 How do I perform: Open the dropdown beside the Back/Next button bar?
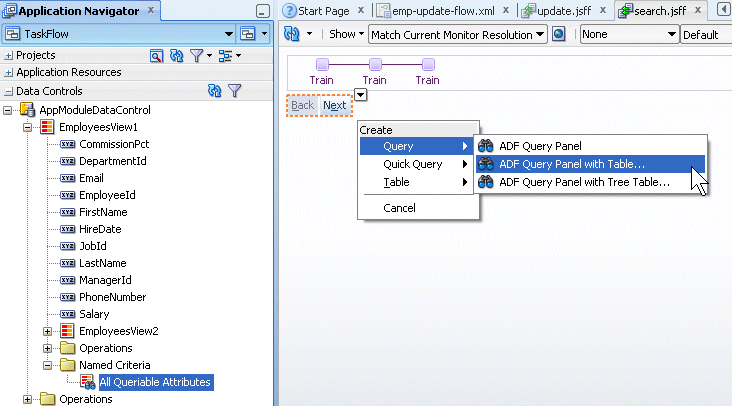(x=360, y=95)
